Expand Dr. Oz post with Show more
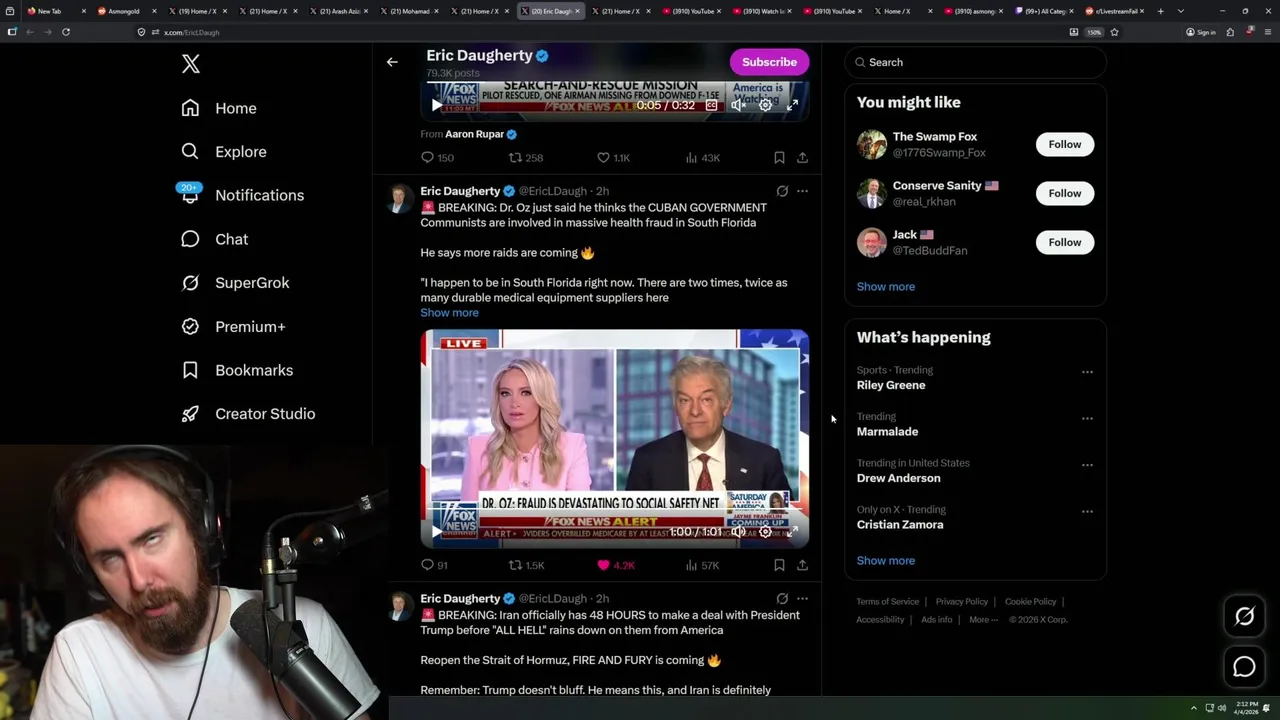Image resolution: width=1280 pixels, height=720 pixels. point(449,313)
